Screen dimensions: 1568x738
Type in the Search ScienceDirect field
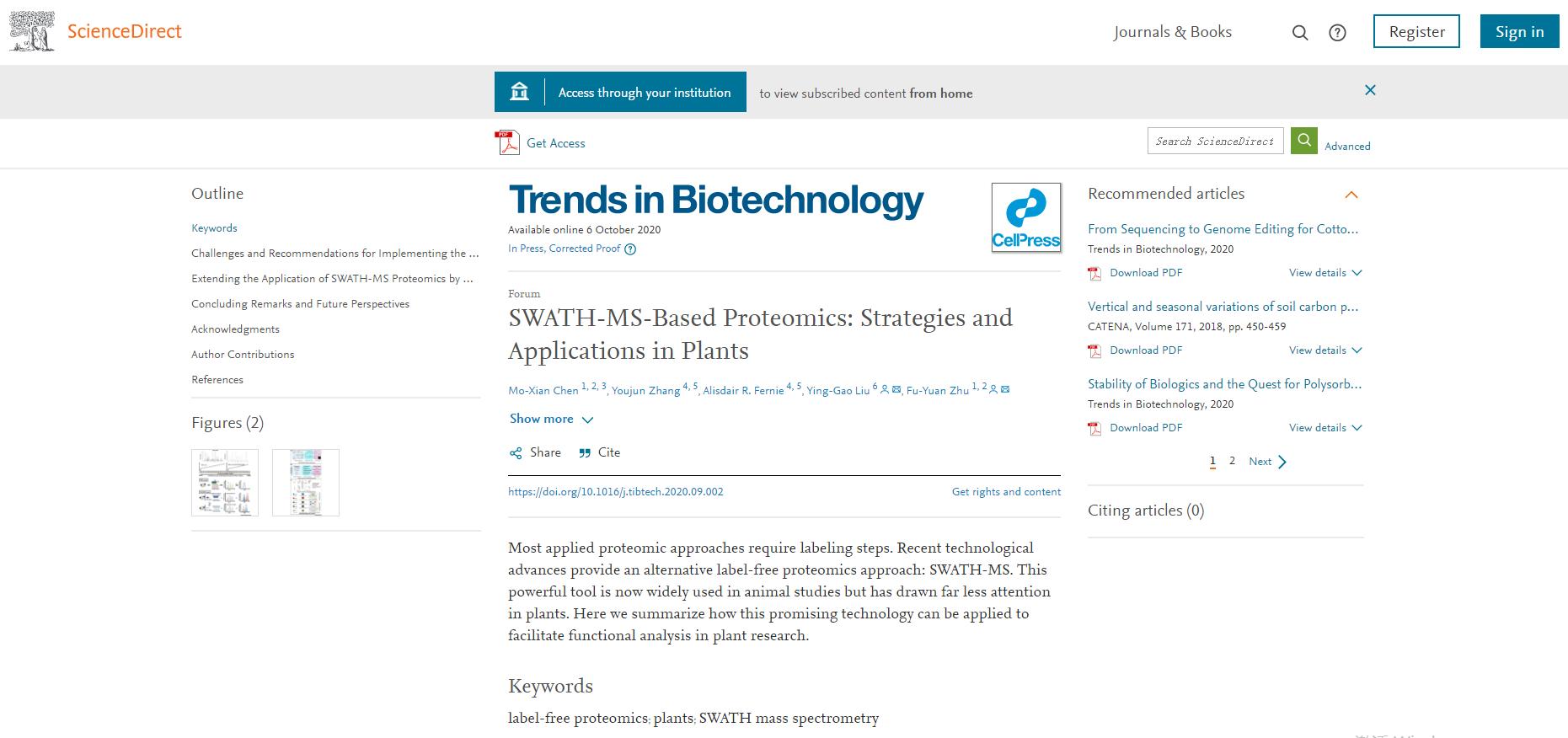1214,141
